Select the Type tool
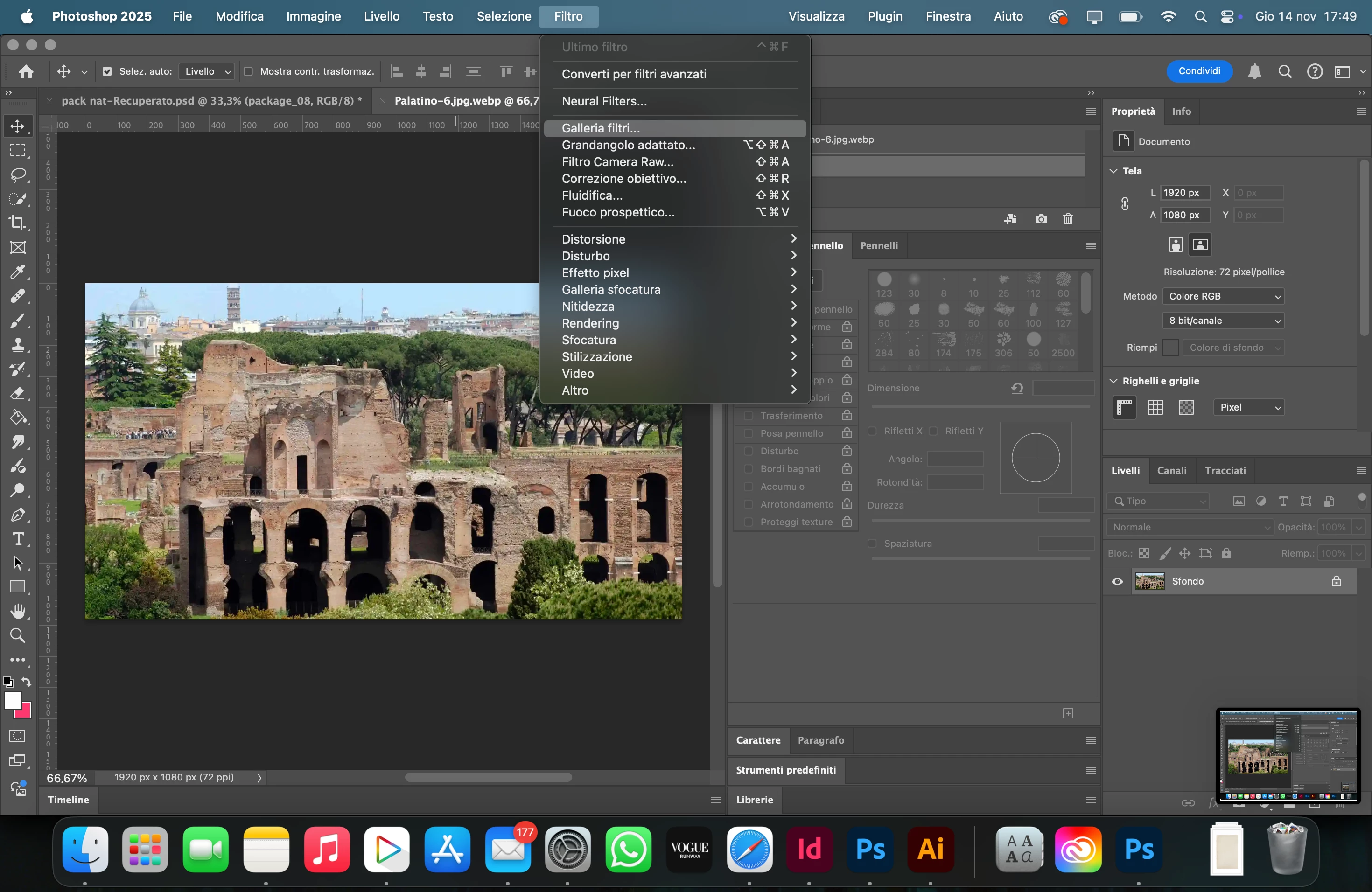 point(18,539)
